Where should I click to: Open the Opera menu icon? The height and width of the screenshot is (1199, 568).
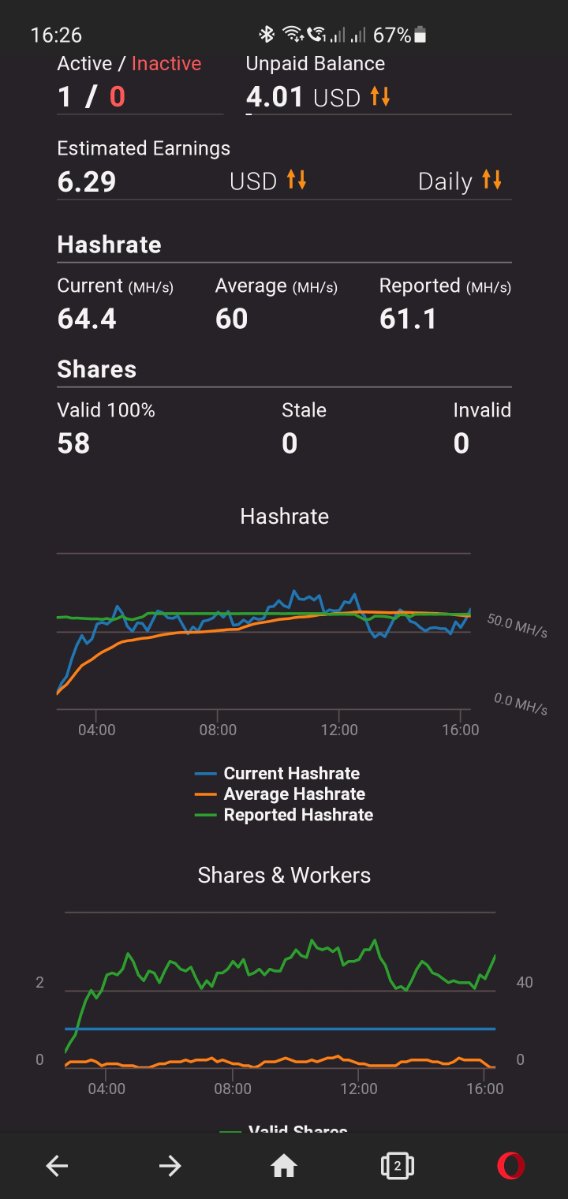[x=511, y=1165]
